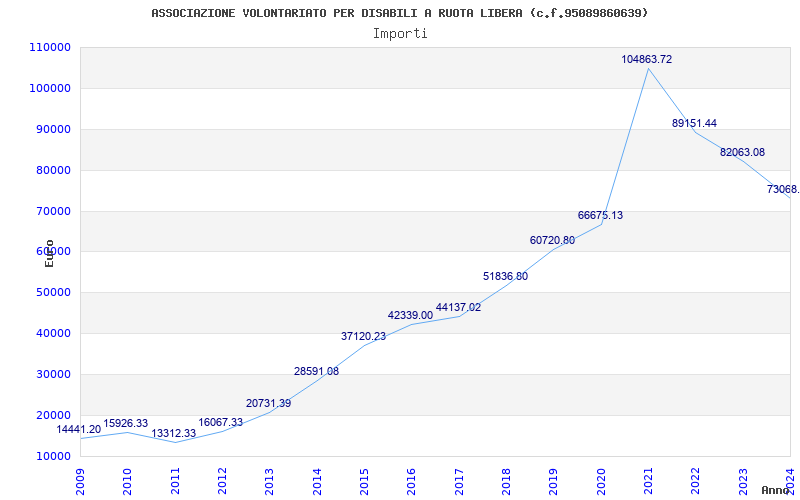Select the 14441.20 data label
The width and height of the screenshot is (800, 500).
point(79,430)
